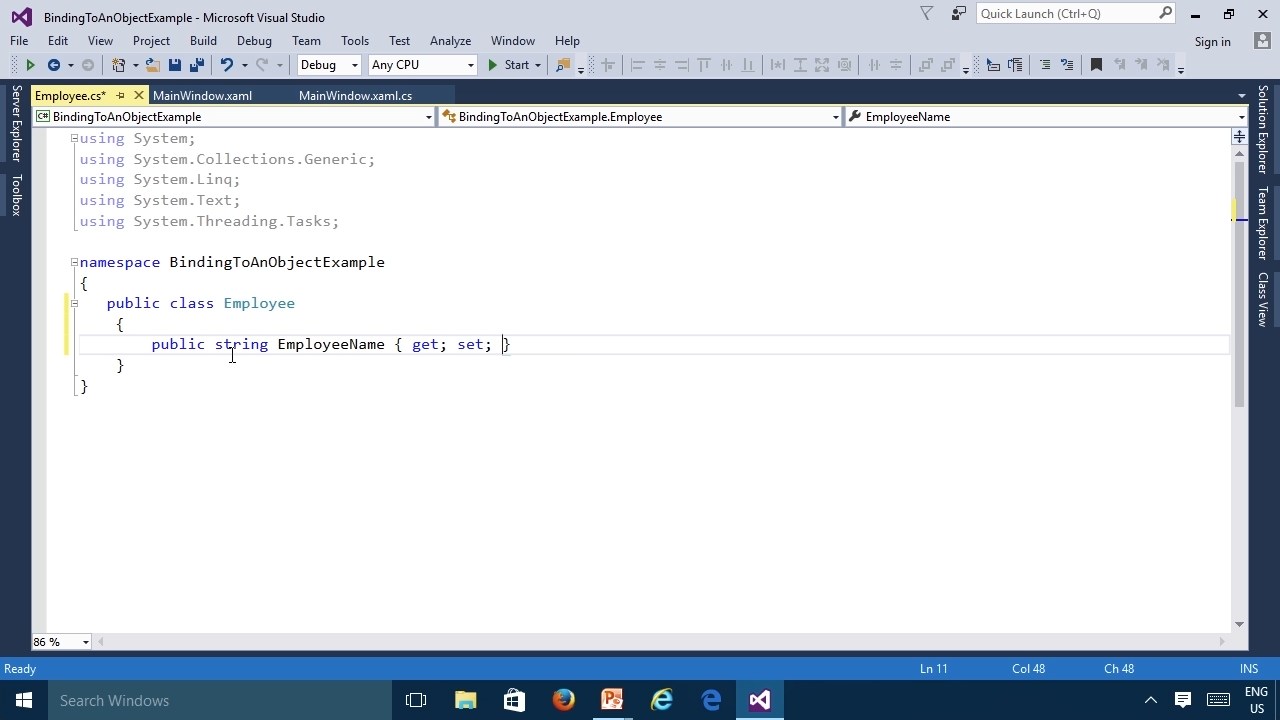
Task: Open the Analyze menu
Action: coord(450,41)
